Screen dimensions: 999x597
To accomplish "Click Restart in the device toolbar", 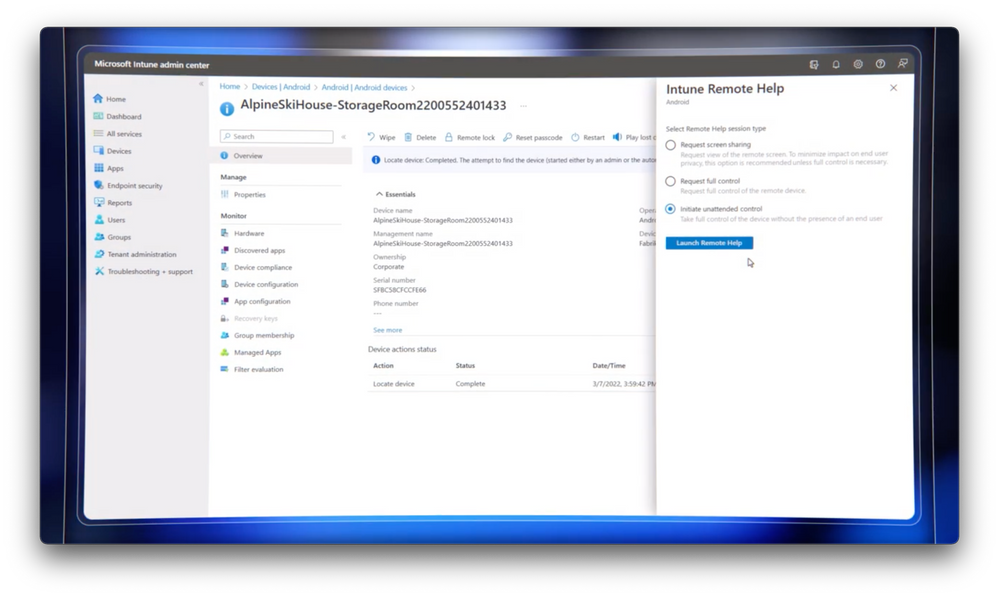I will click(x=587, y=137).
